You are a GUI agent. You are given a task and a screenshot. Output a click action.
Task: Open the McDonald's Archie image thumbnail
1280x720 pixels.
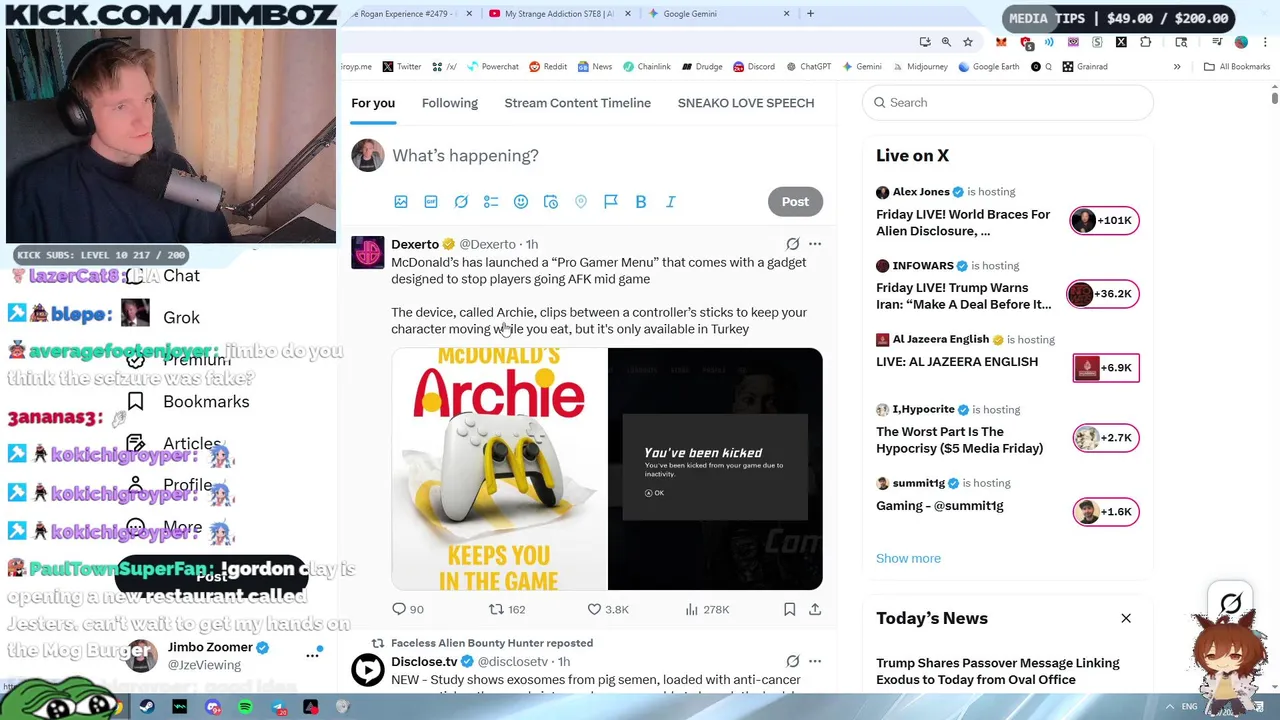[x=499, y=469]
